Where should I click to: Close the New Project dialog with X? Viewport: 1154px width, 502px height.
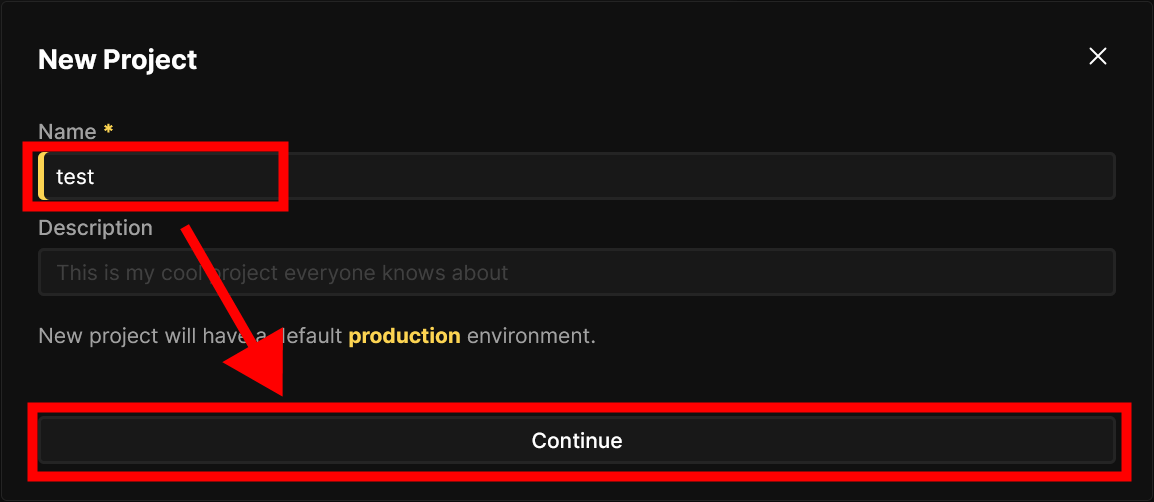pos(1097,57)
